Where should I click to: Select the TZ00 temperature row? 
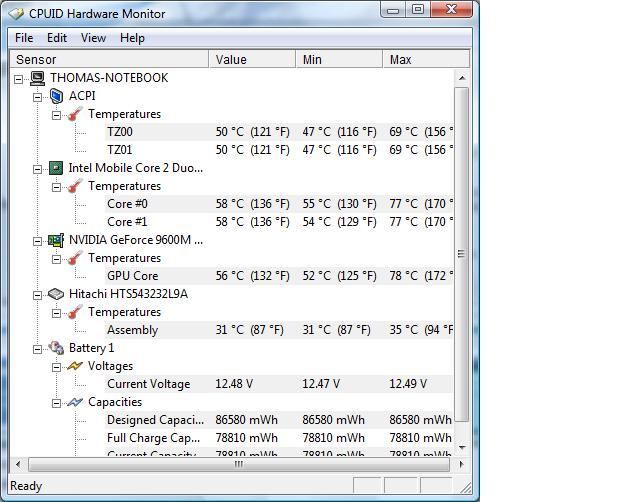[x=278, y=132]
